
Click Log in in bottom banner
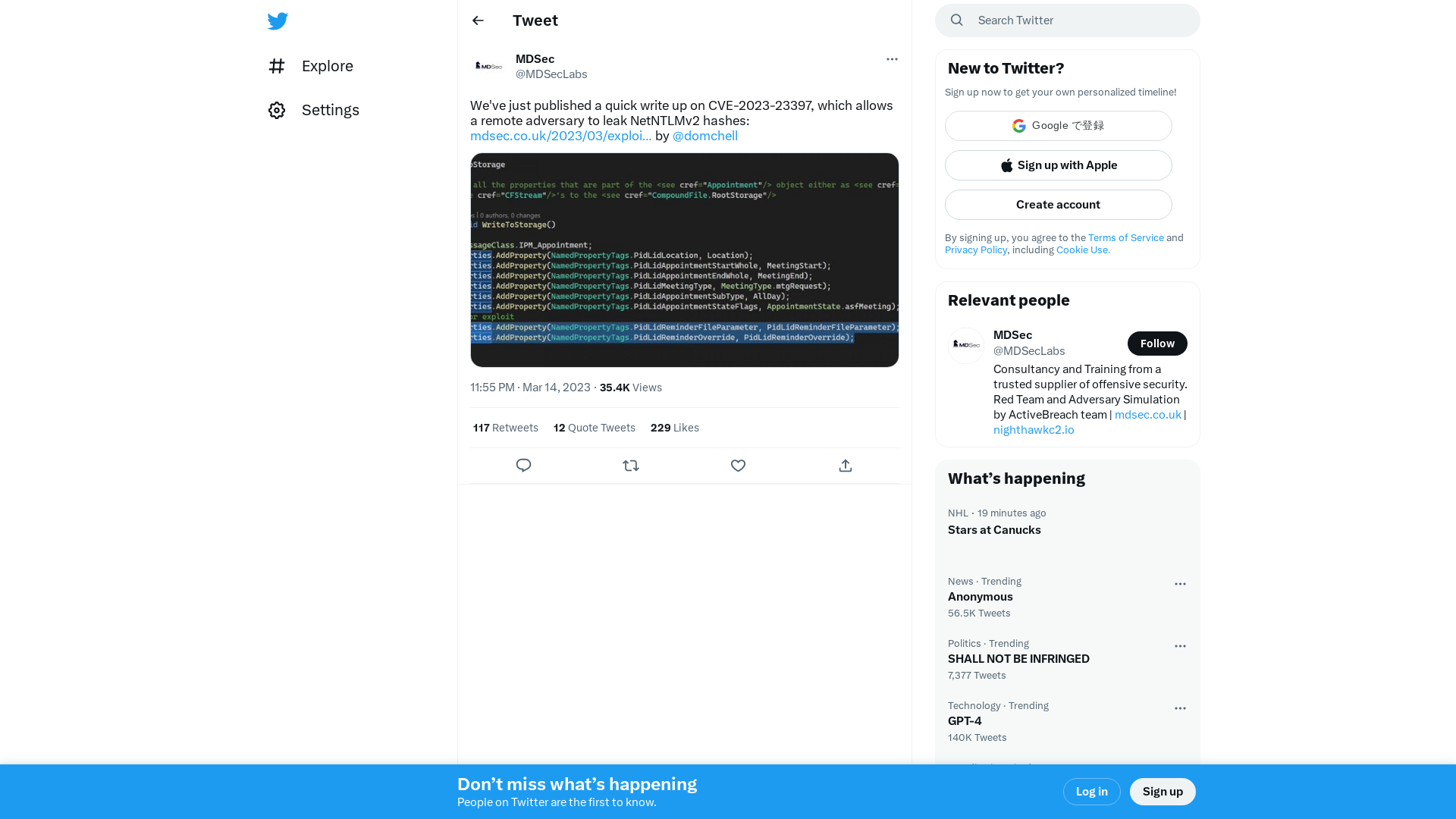coord(1092,792)
